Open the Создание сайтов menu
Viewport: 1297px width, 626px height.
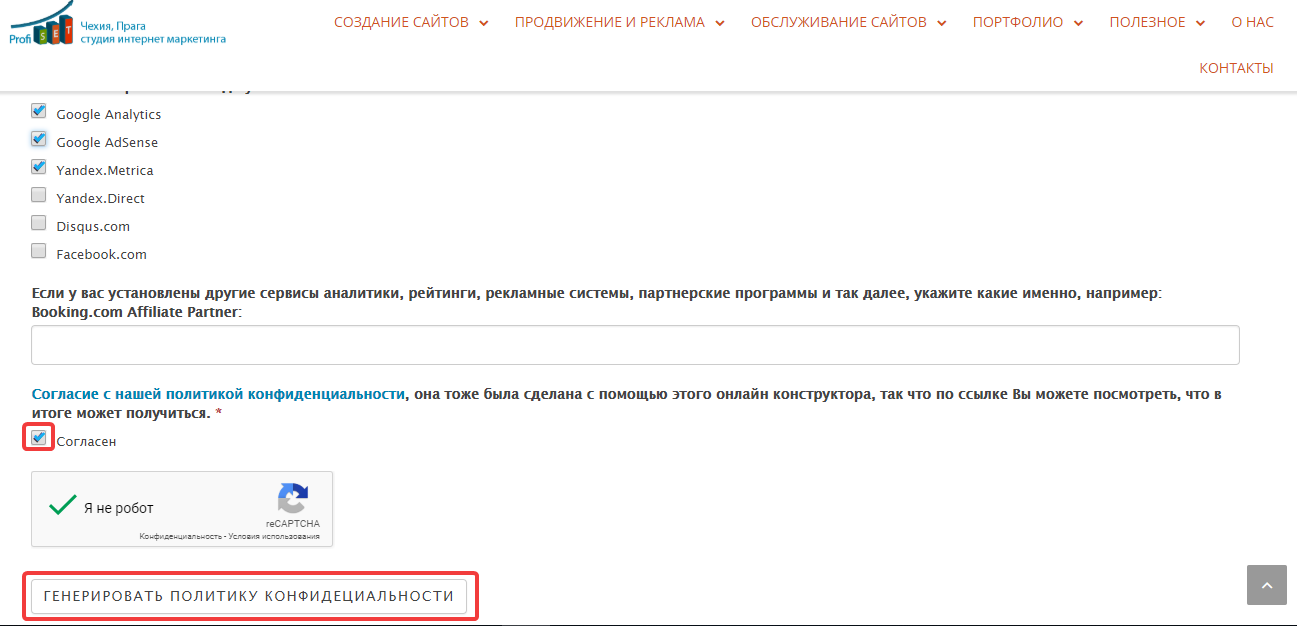point(401,22)
